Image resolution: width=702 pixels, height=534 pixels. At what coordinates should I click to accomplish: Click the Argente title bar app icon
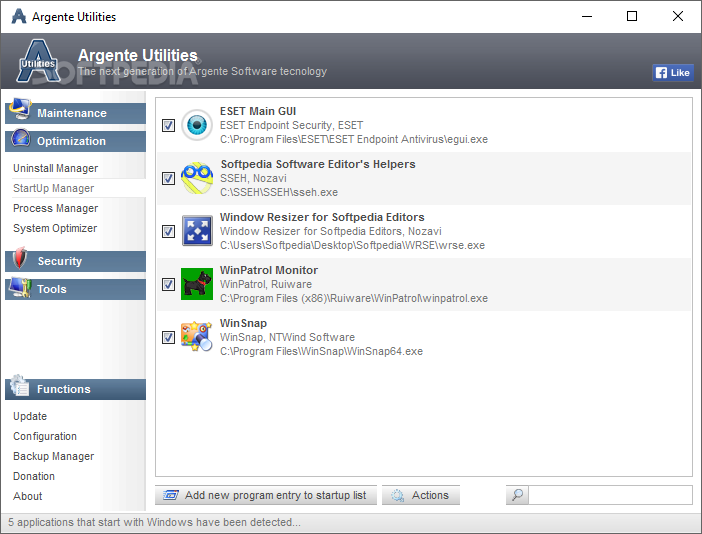point(19,16)
